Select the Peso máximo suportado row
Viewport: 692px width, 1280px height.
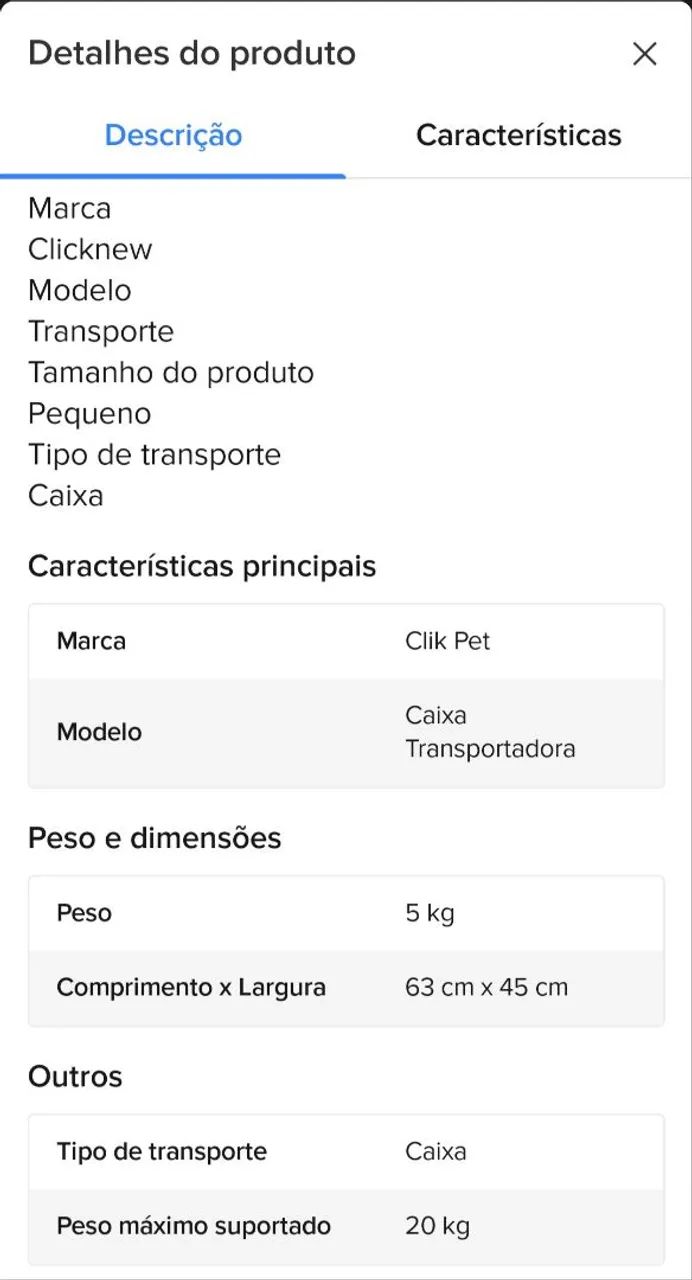[346, 1225]
